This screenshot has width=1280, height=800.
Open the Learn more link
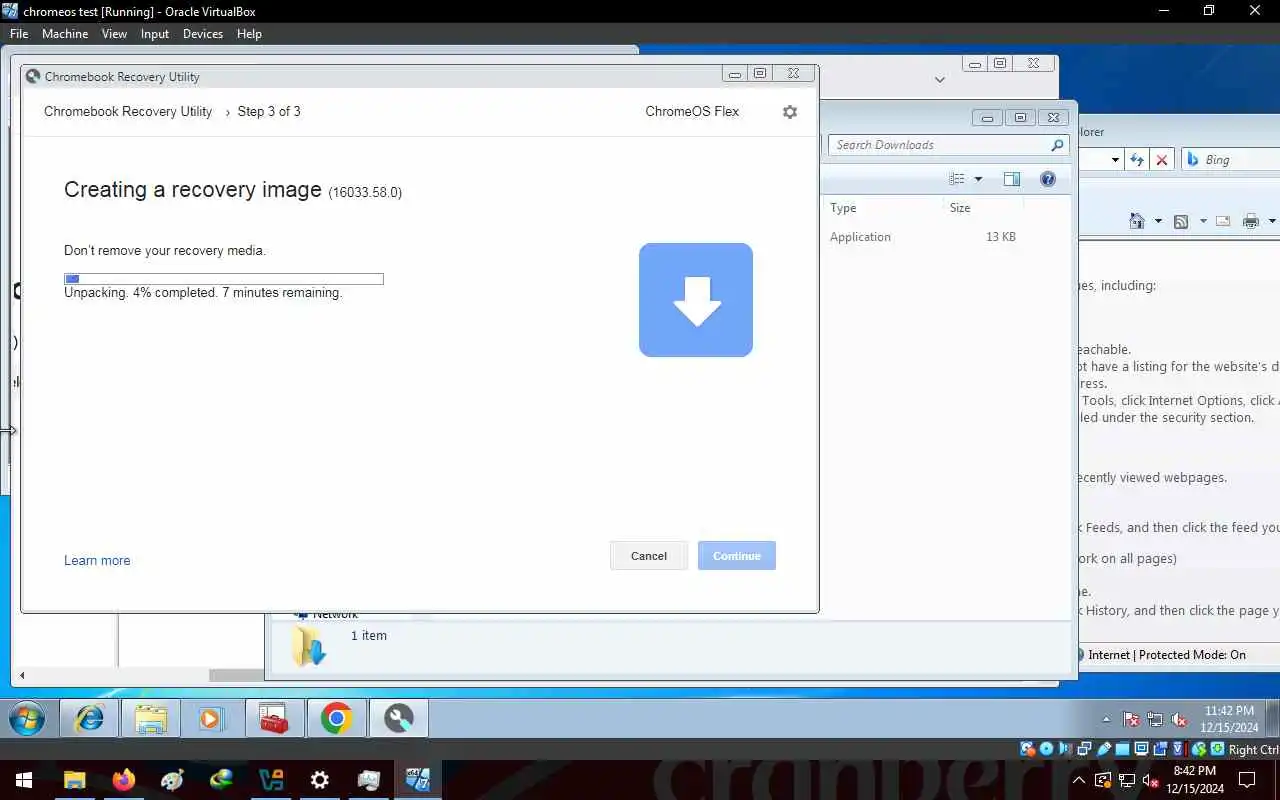[97, 560]
